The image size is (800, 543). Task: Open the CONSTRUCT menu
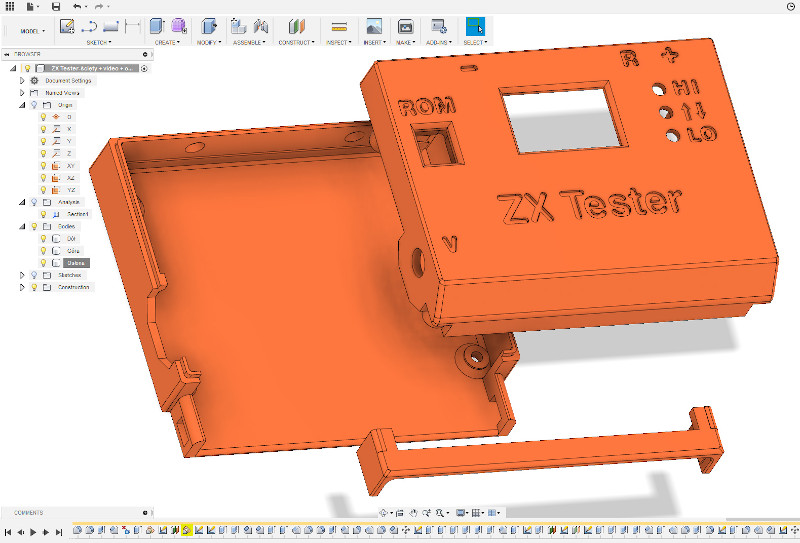296,42
